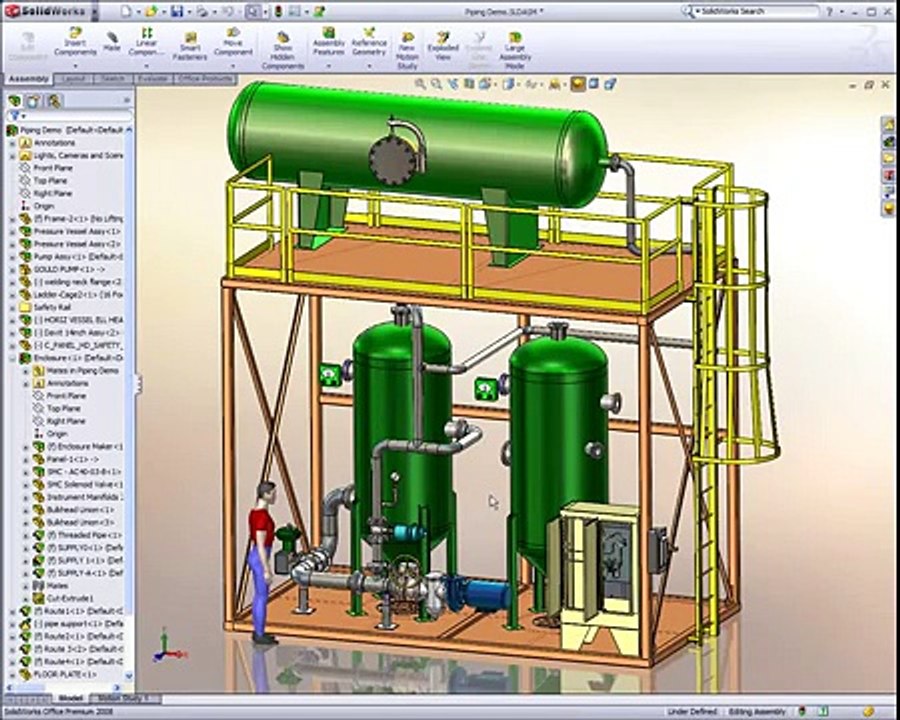Click the Section View icon
The width and height of the screenshot is (900, 720).
[x=469, y=84]
